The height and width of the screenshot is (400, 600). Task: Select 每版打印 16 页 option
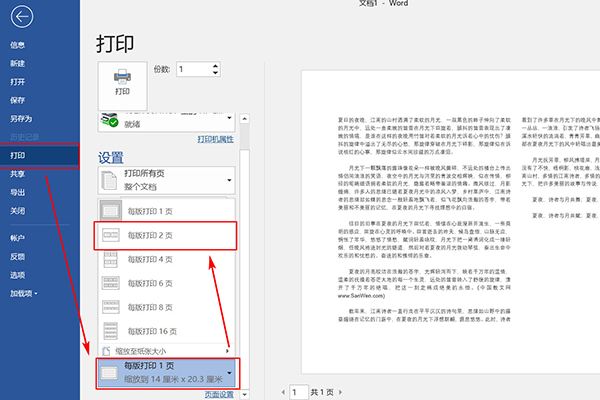click(x=166, y=331)
